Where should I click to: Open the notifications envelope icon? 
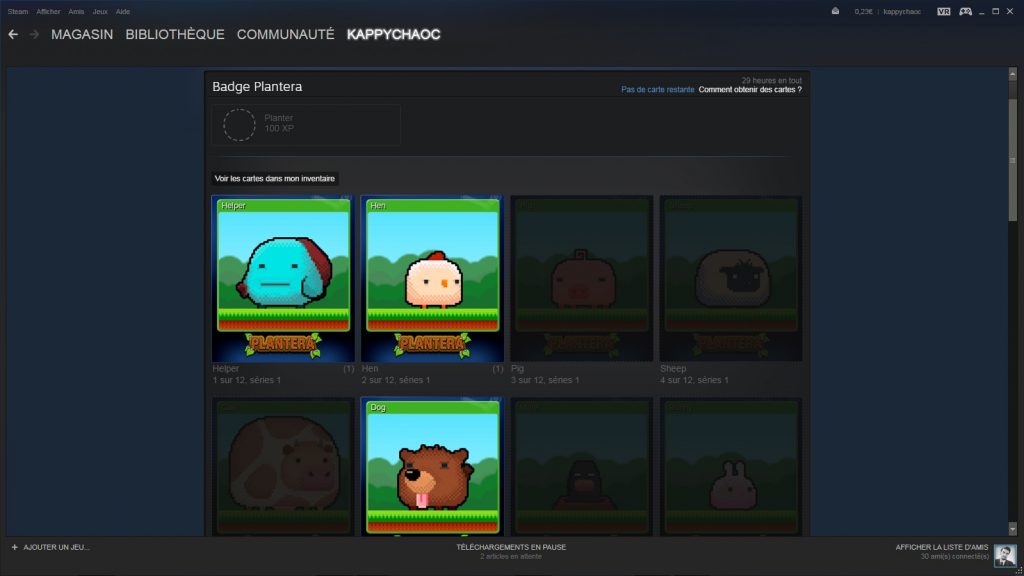point(835,11)
